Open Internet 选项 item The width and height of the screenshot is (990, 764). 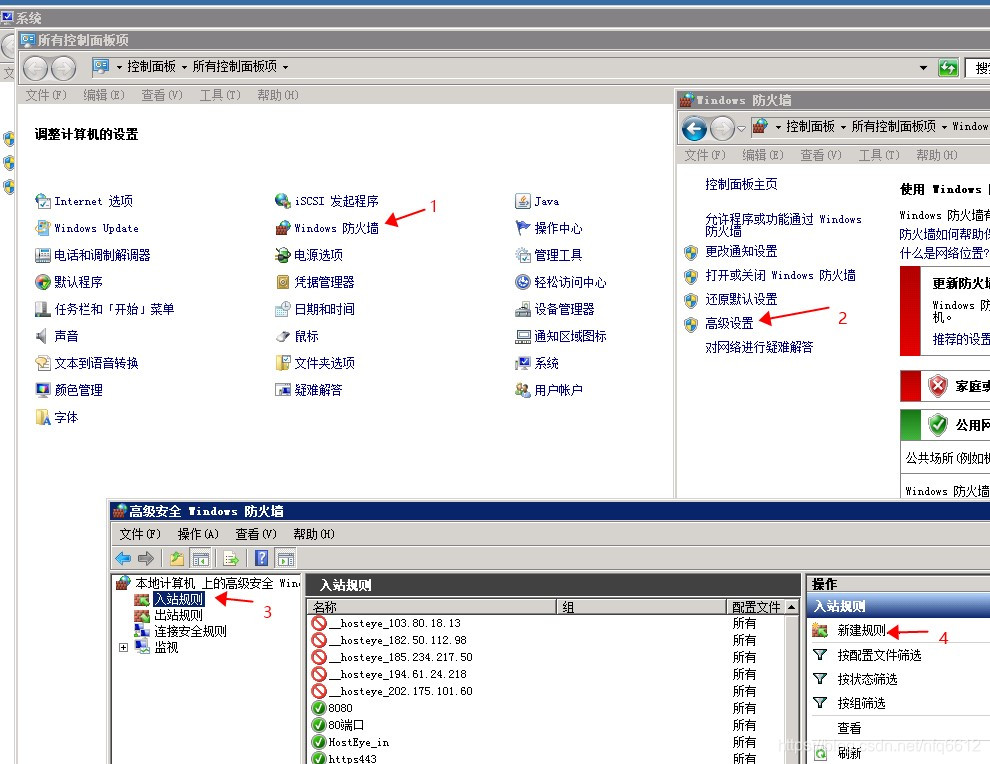tap(84, 201)
